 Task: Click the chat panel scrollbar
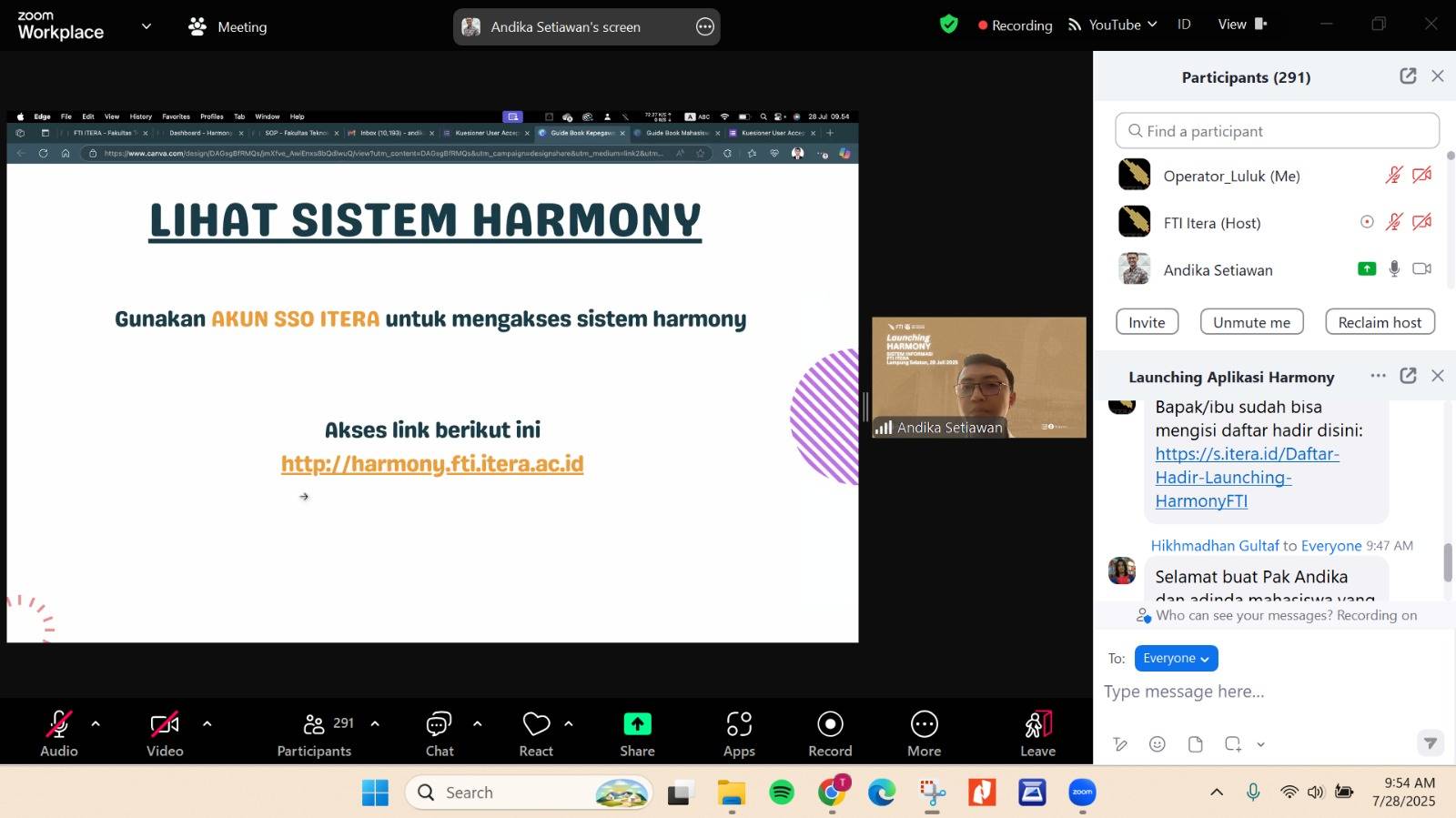click(1448, 561)
